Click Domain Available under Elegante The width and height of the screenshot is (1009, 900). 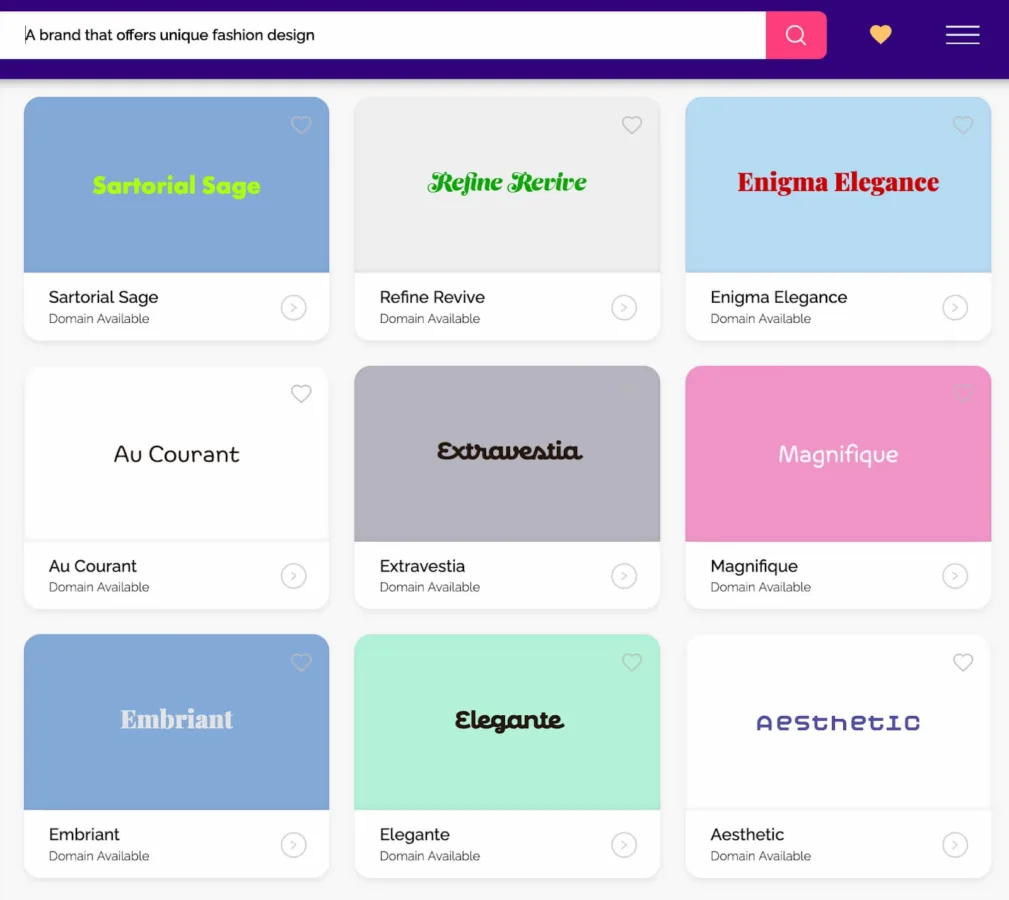[x=430, y=856]
